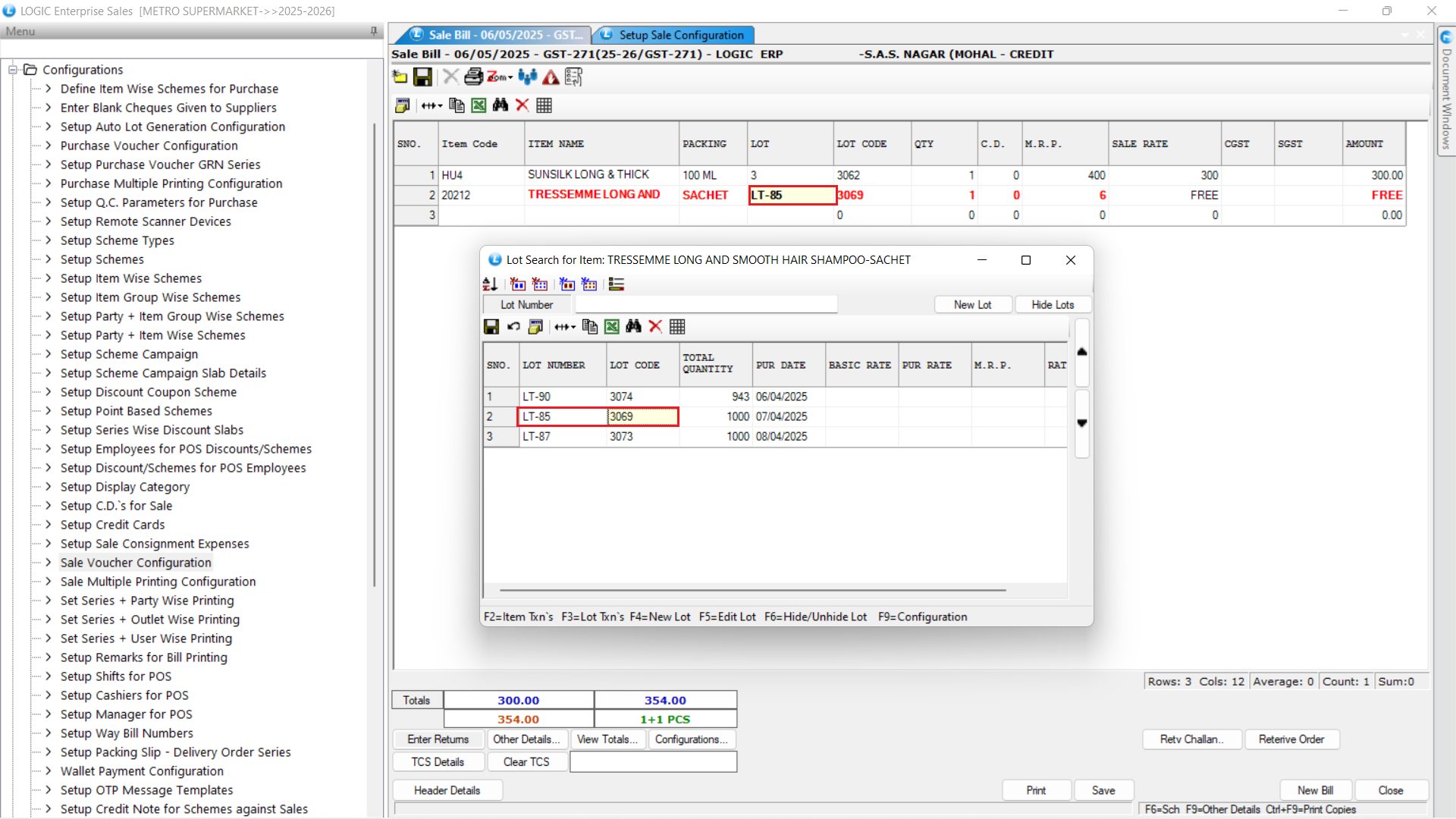This screenshot has height=819, width=1456.
Task: Expand the Setup Scheme Types tree item
Action: (x=48, y=240)
